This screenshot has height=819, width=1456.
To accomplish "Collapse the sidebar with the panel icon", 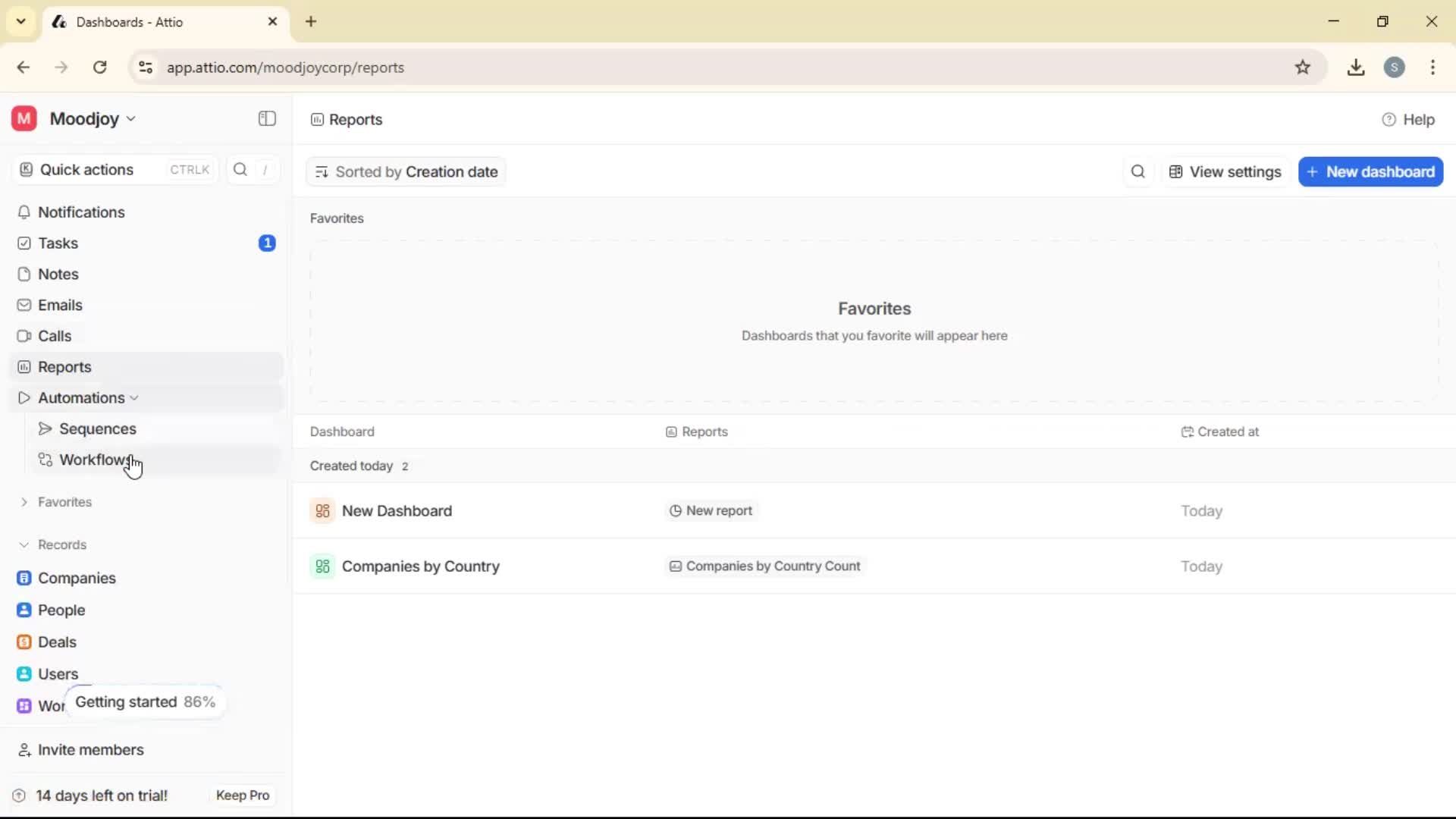I will pyautogui.click(x=266, y=118).
